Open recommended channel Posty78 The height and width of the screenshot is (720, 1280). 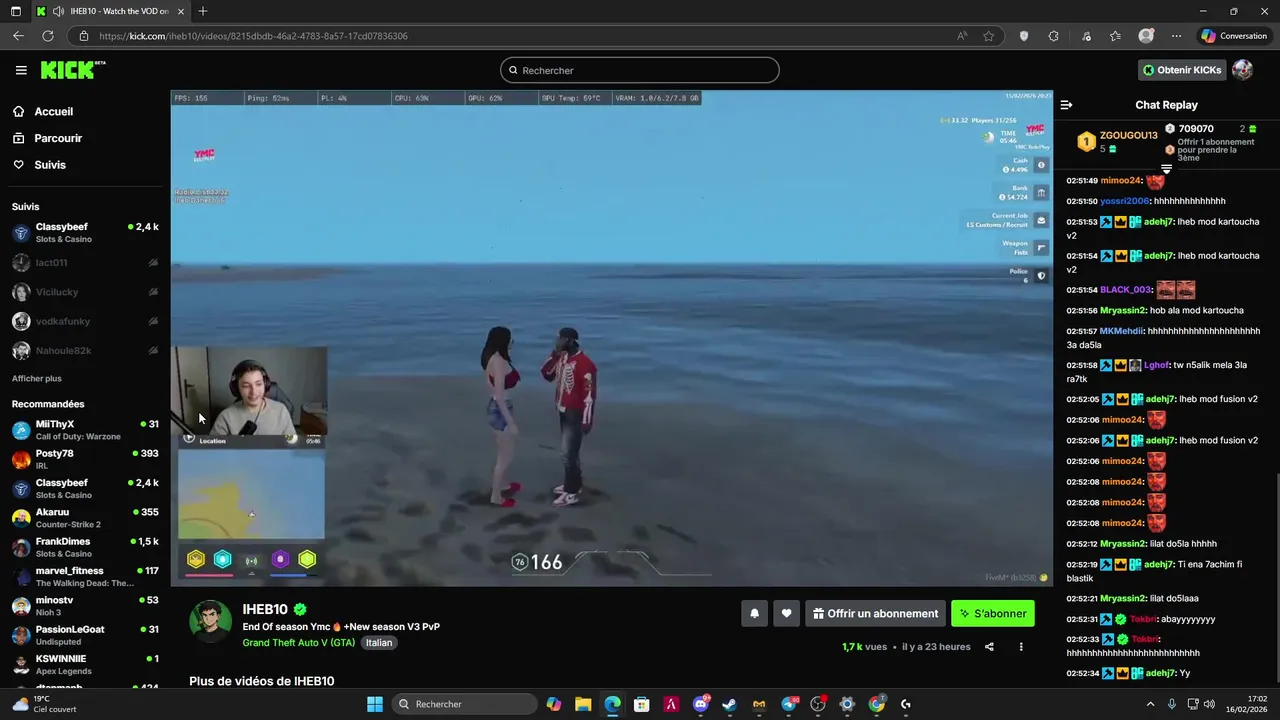(x=85, y=459)
